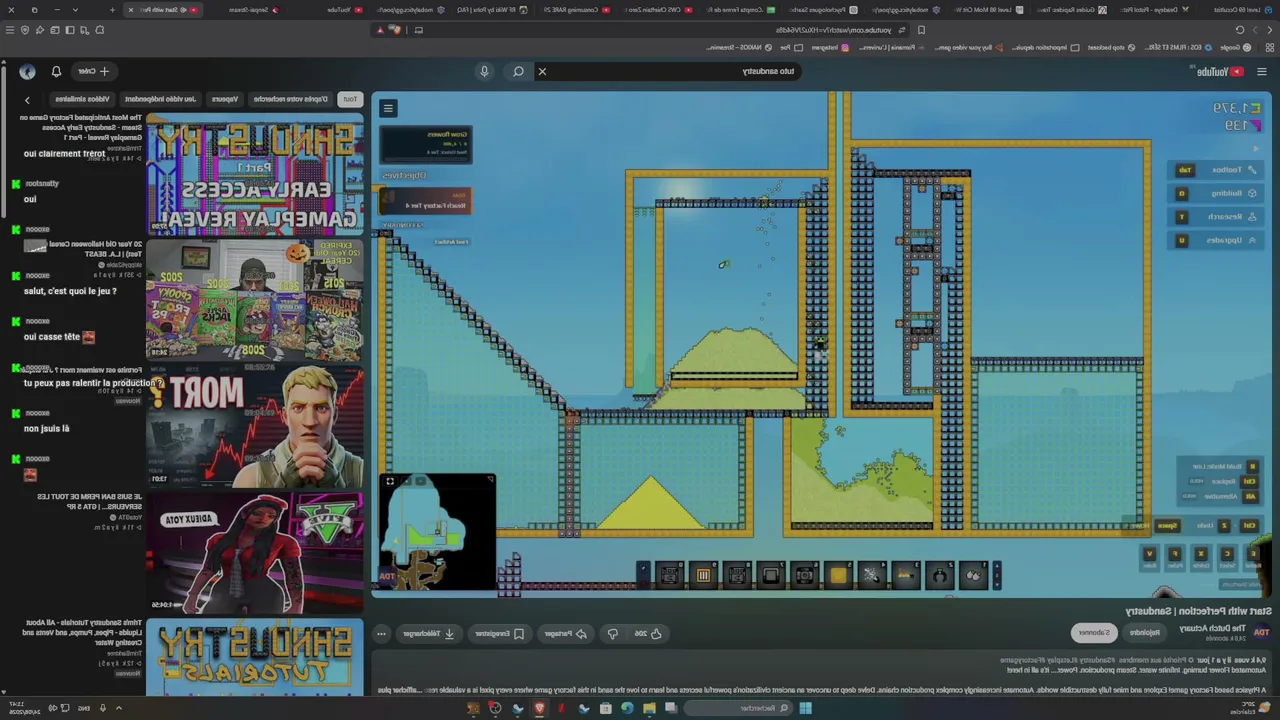Open the in-game hamburger menu in the video
Image resolution: width=1280 pixels, height=720 pixels.
pyautogui.click(x=388, y=108)
